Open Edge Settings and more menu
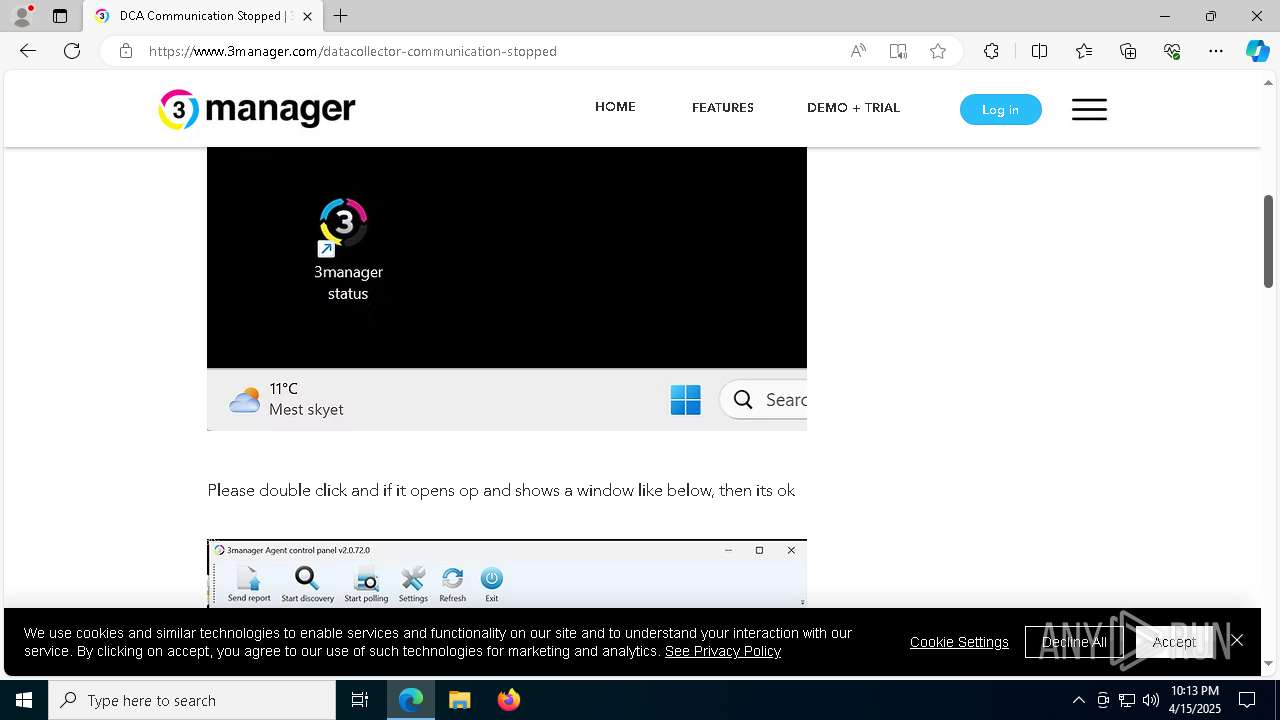The width and height of the screenshot is (1280, 720). point(1216,51)
